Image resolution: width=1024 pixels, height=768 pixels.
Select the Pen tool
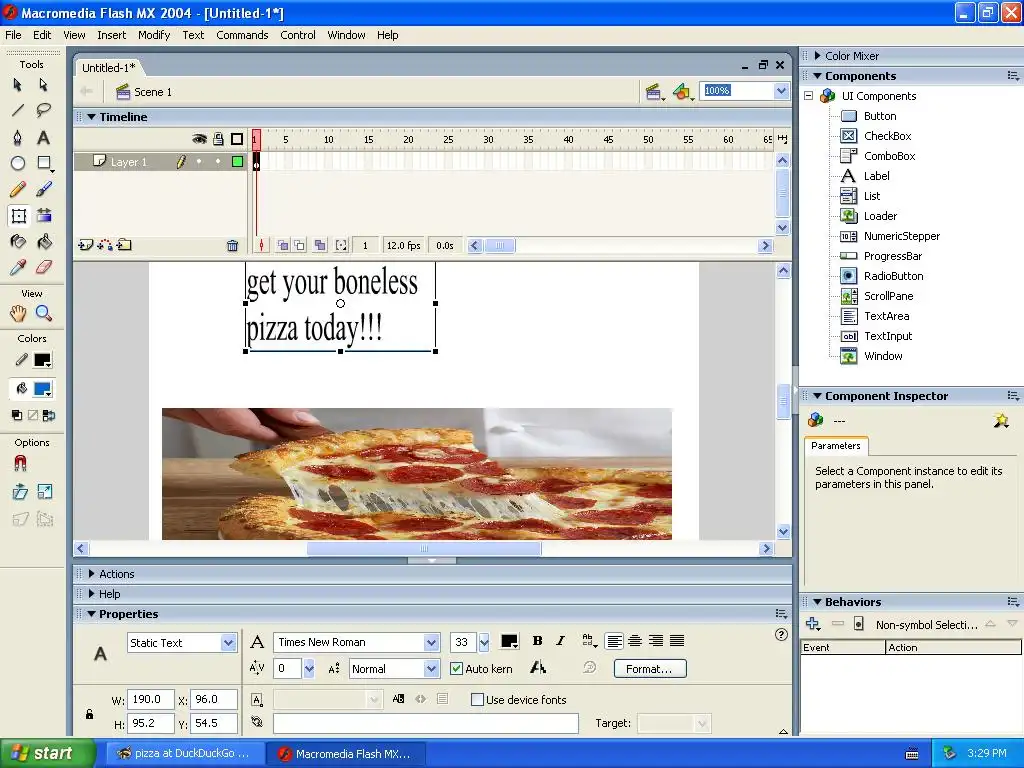pos(18,137)
